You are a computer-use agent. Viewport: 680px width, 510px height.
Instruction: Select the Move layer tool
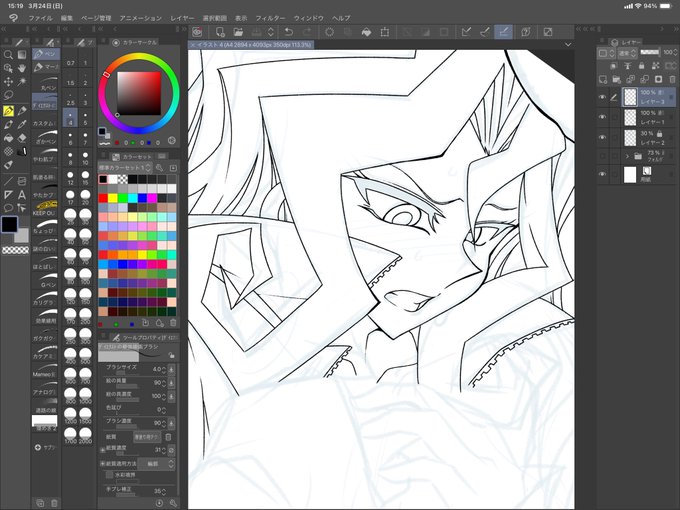pos(8,82)
